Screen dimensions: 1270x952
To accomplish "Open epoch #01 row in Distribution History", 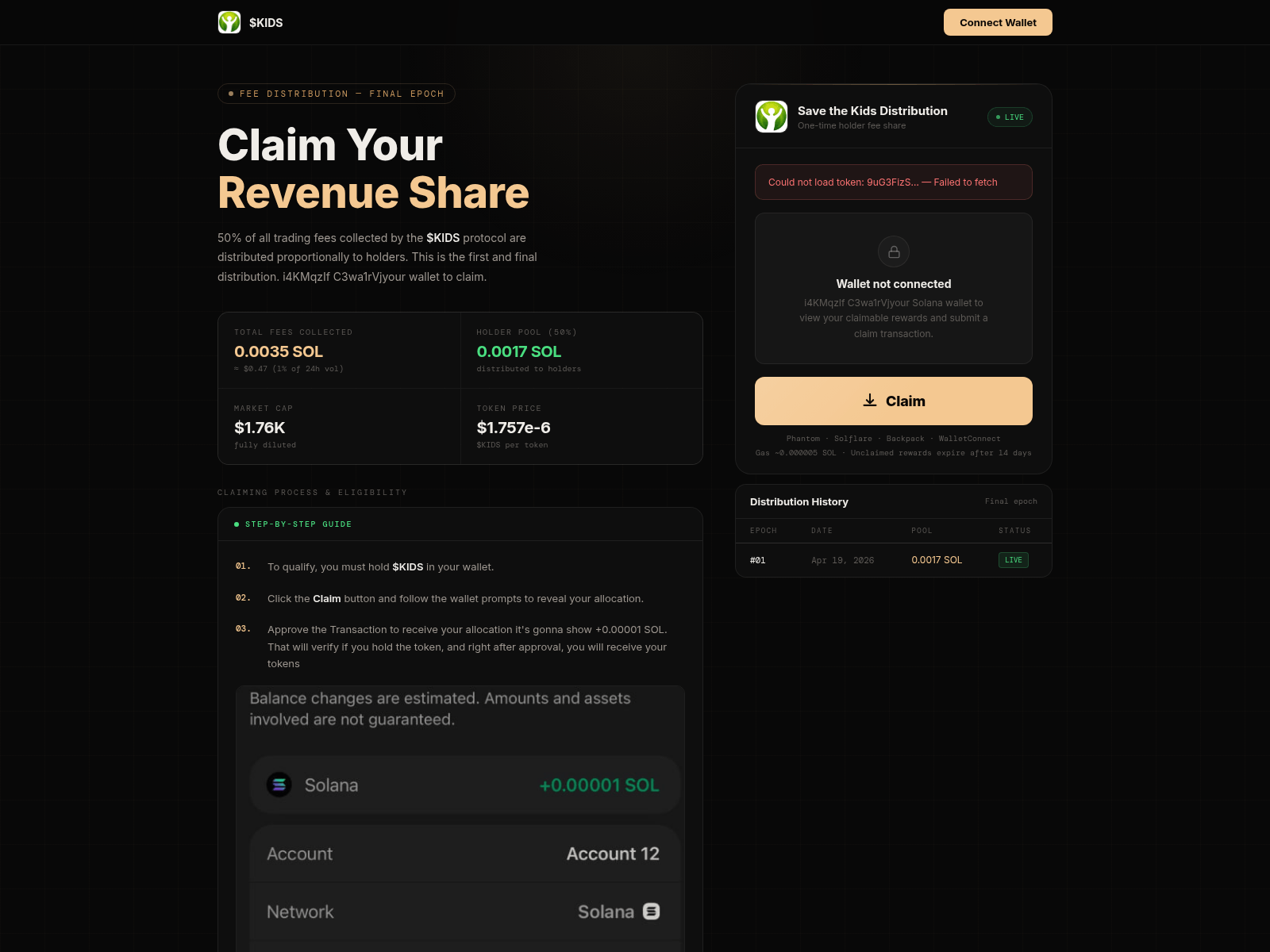I will click(894, 560).
